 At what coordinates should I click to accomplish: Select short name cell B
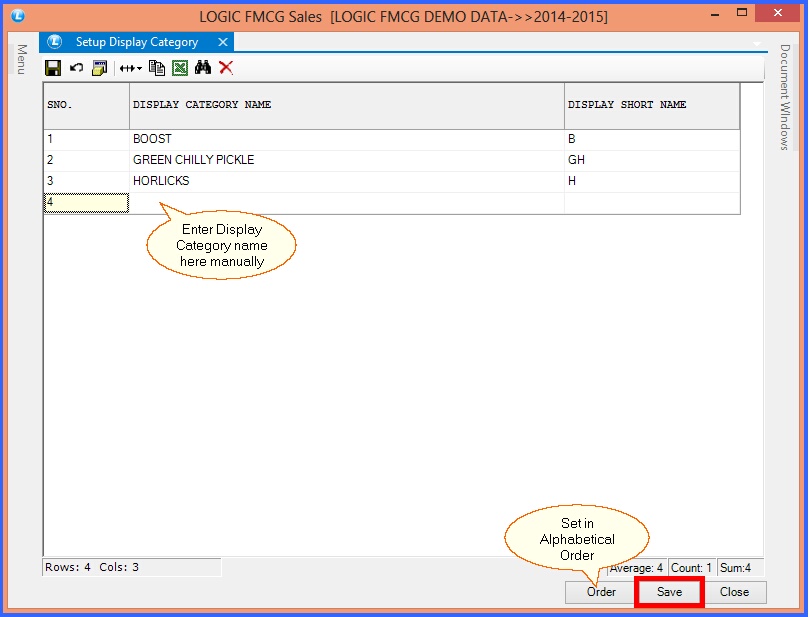coord(652,139)
